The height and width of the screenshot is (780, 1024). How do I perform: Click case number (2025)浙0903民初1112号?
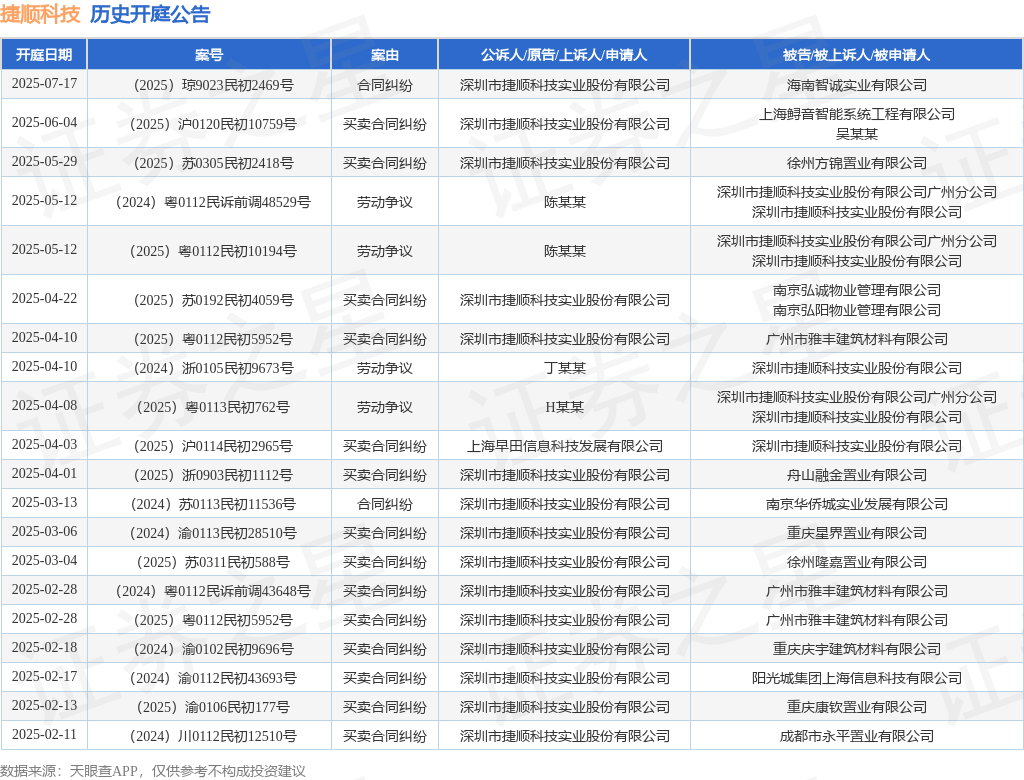coord(213,476)
